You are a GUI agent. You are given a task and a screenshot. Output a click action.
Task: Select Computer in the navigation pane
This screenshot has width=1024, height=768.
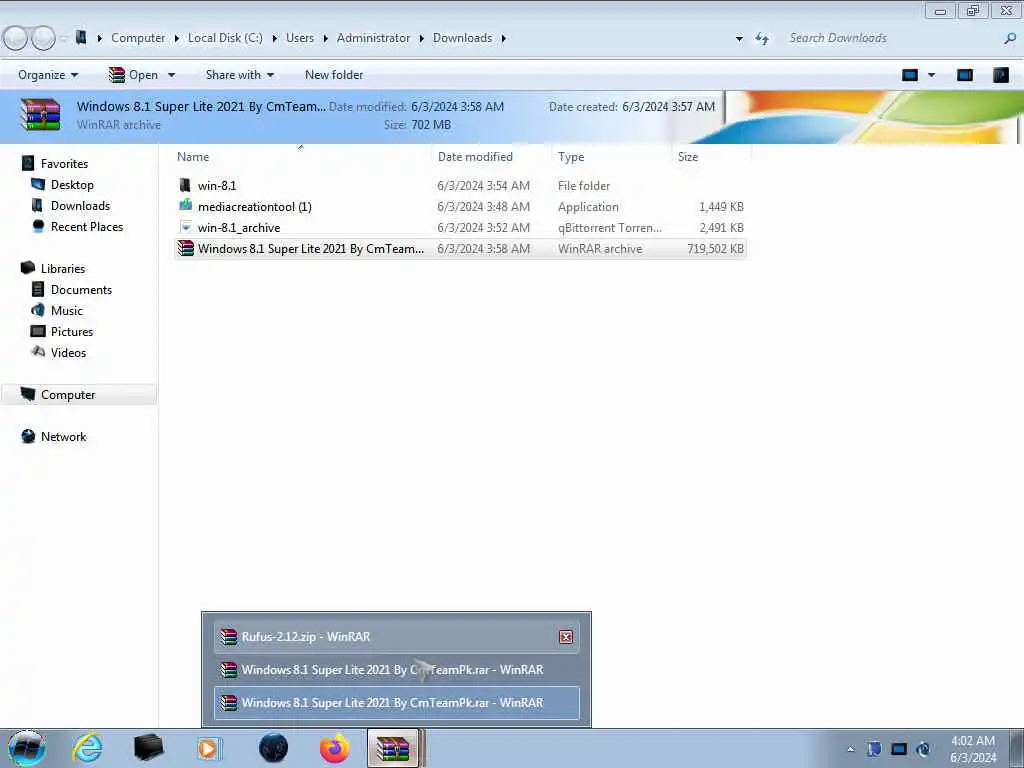coord(78,394)
